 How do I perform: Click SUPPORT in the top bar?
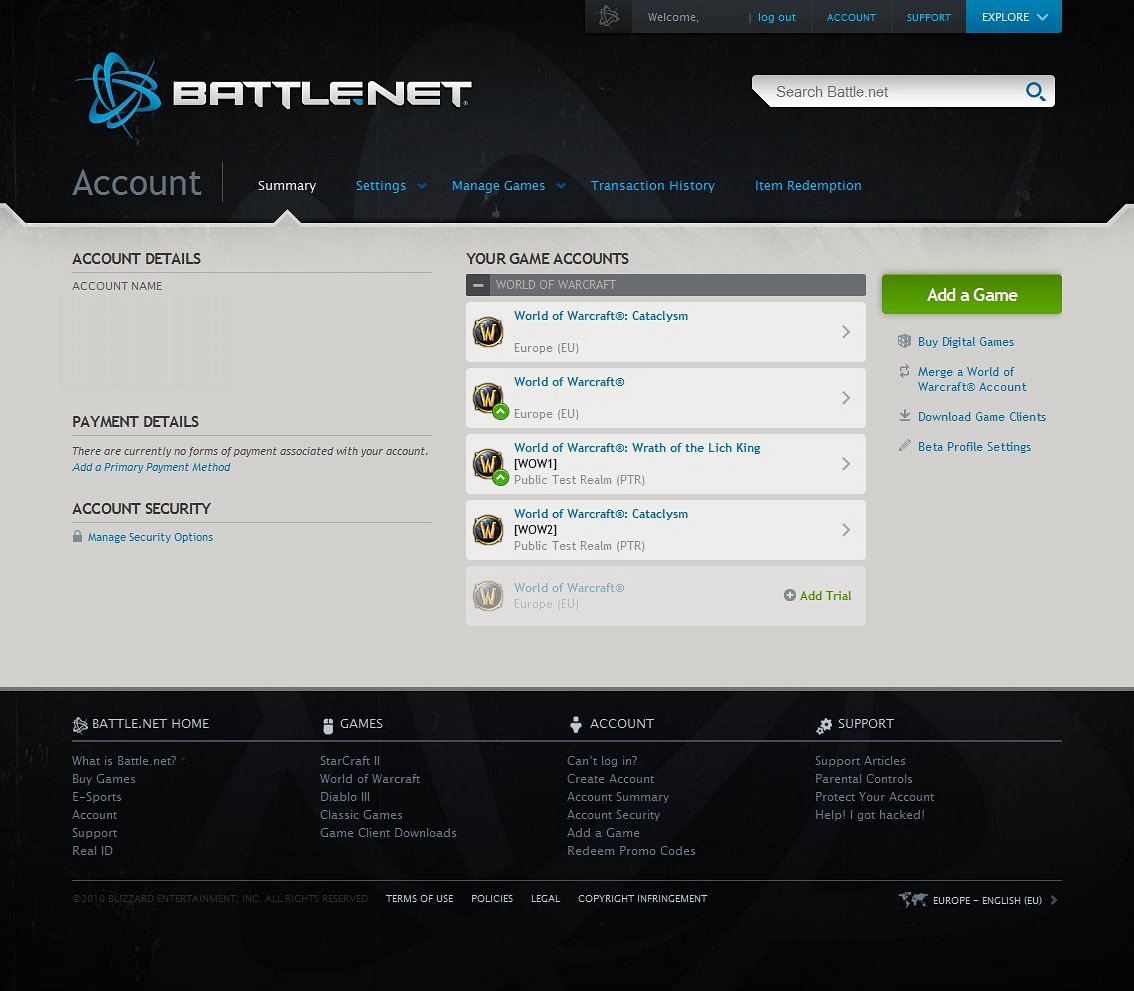(x=928, y=17)
